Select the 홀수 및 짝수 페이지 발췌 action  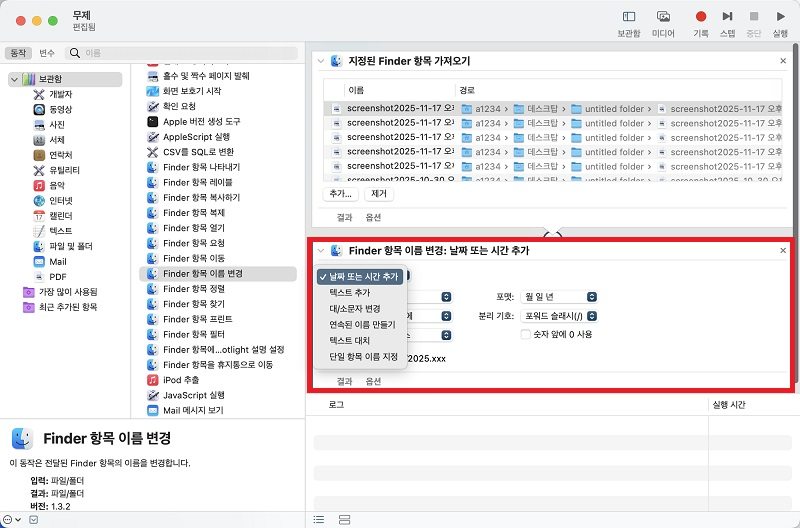tap(199, 76)
